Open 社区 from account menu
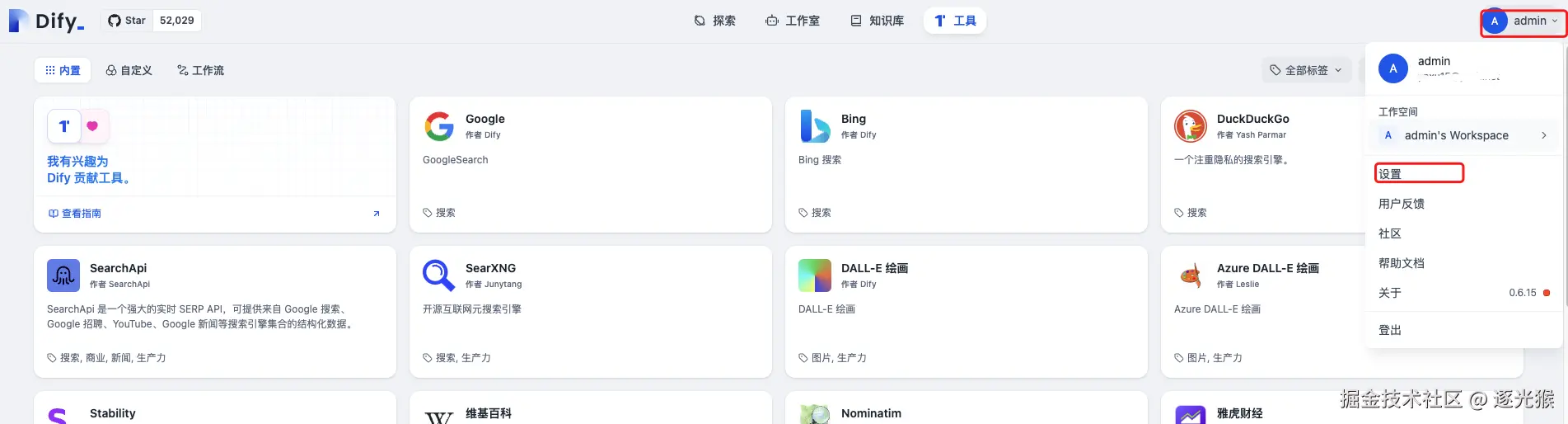The image size is (1568, 424). pos(1390,233)
